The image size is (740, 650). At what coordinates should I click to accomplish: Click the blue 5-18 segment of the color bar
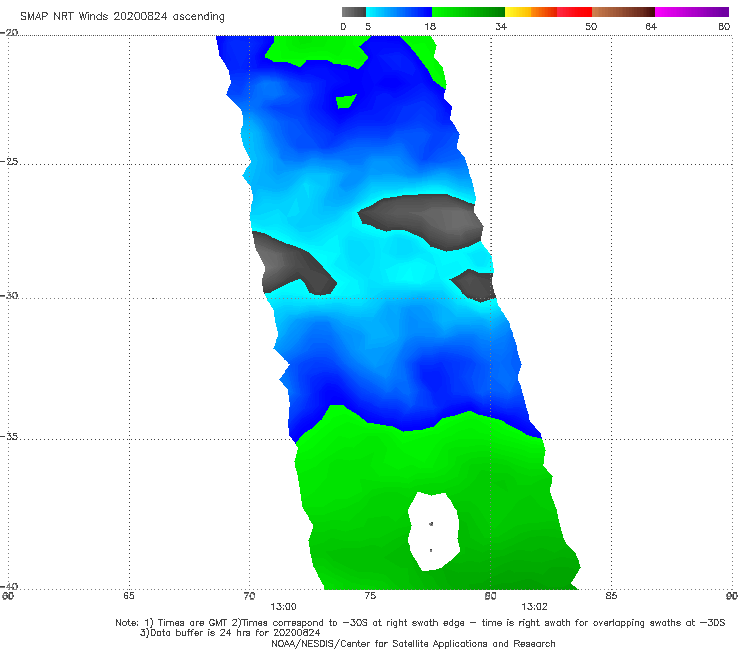point(399,12)
